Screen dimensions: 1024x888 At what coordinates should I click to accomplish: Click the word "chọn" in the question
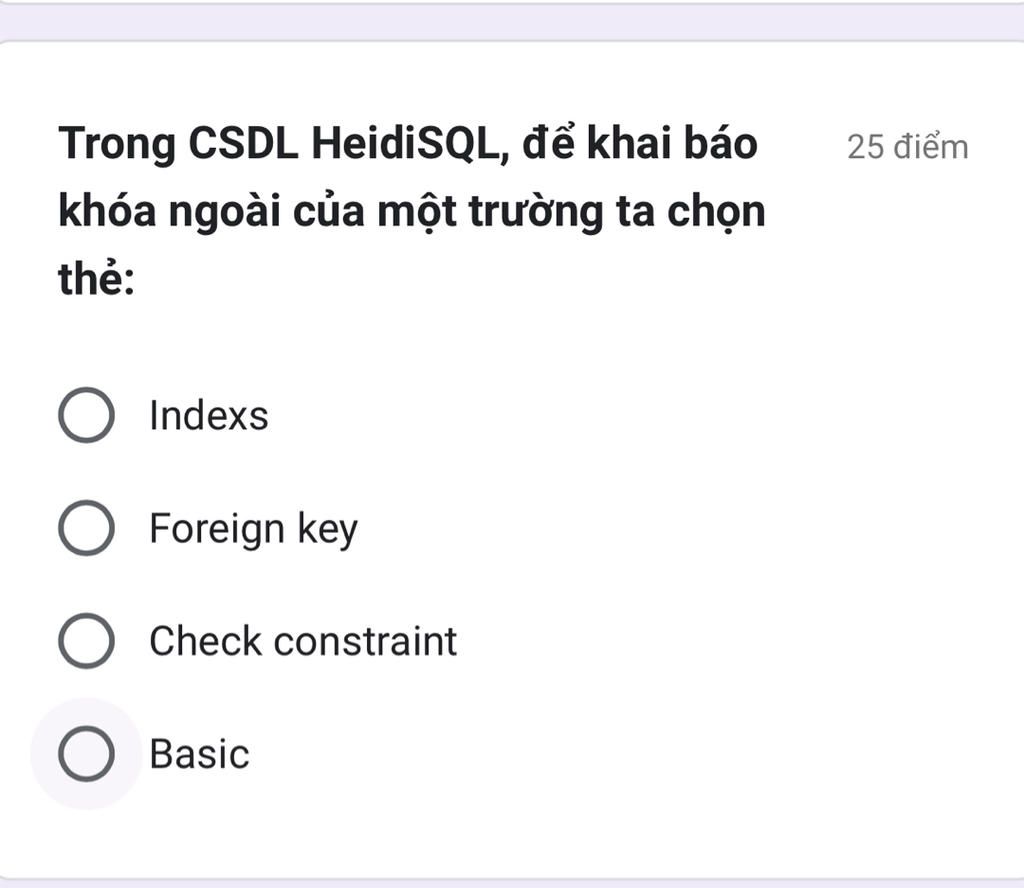(x=716, y=212)
